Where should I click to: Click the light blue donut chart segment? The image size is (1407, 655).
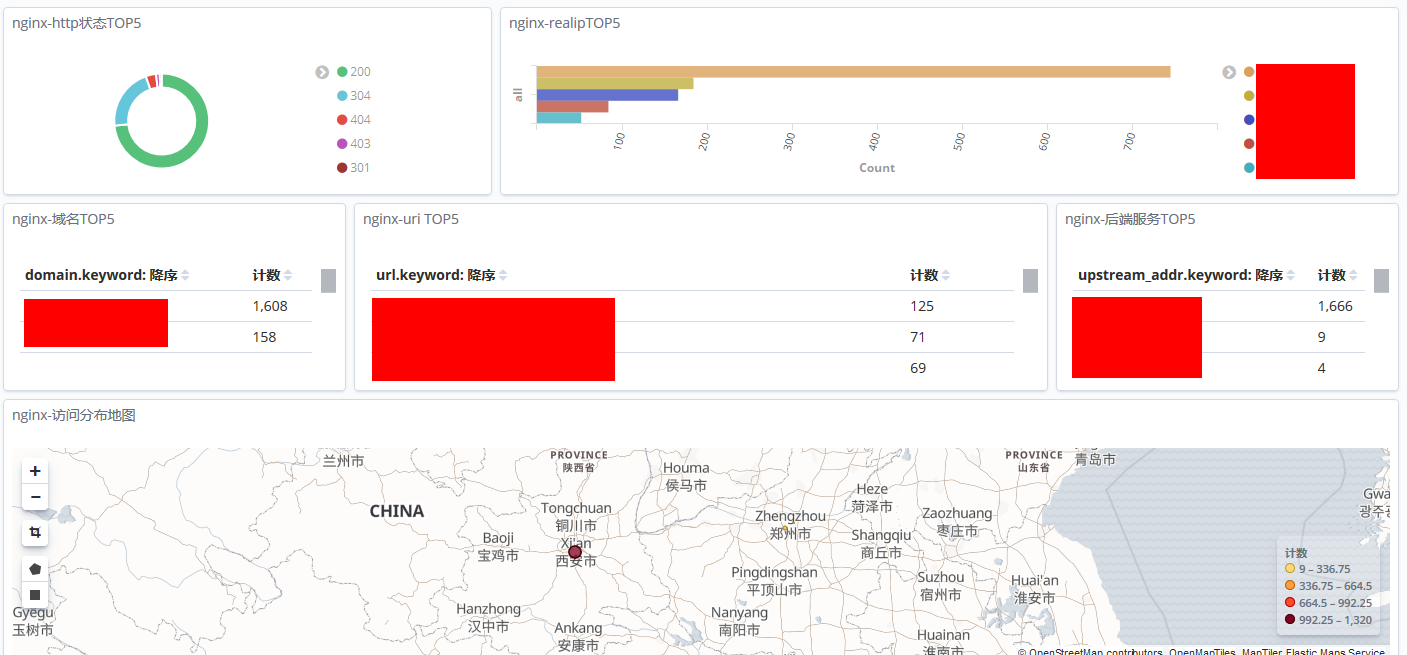127,98
